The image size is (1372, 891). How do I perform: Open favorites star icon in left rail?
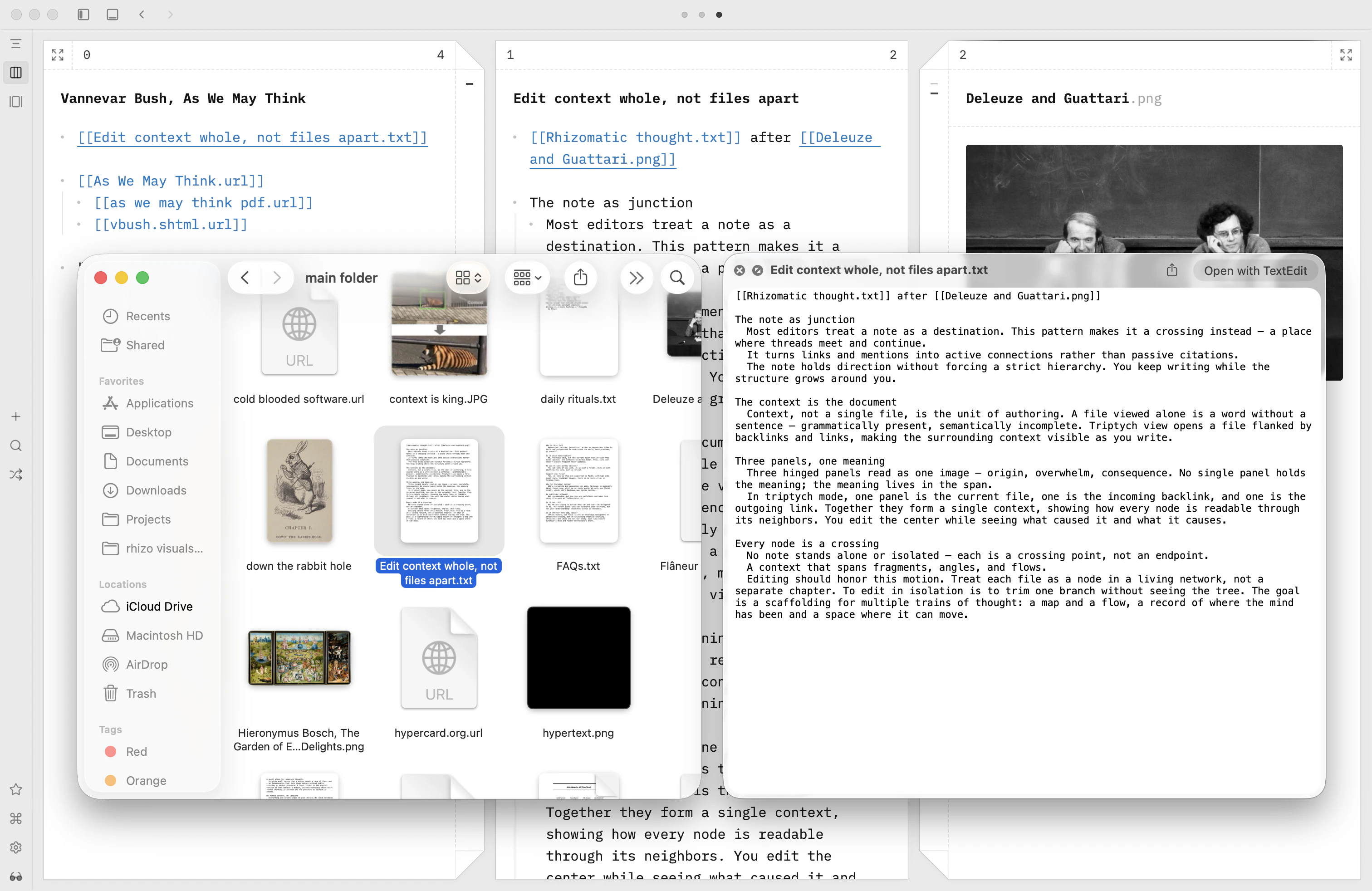coord(16,789)
